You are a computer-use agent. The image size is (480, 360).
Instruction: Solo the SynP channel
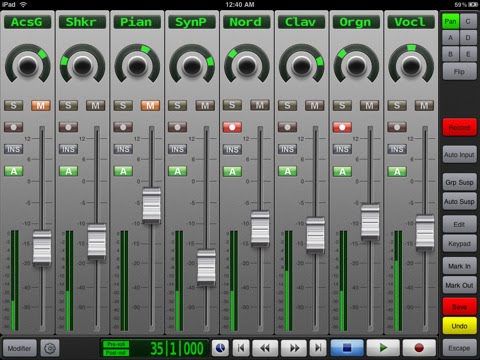177,106
